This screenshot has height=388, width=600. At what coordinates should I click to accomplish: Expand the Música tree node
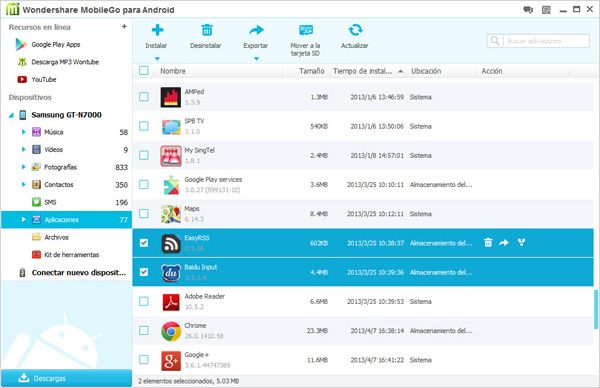pos(23,132)
